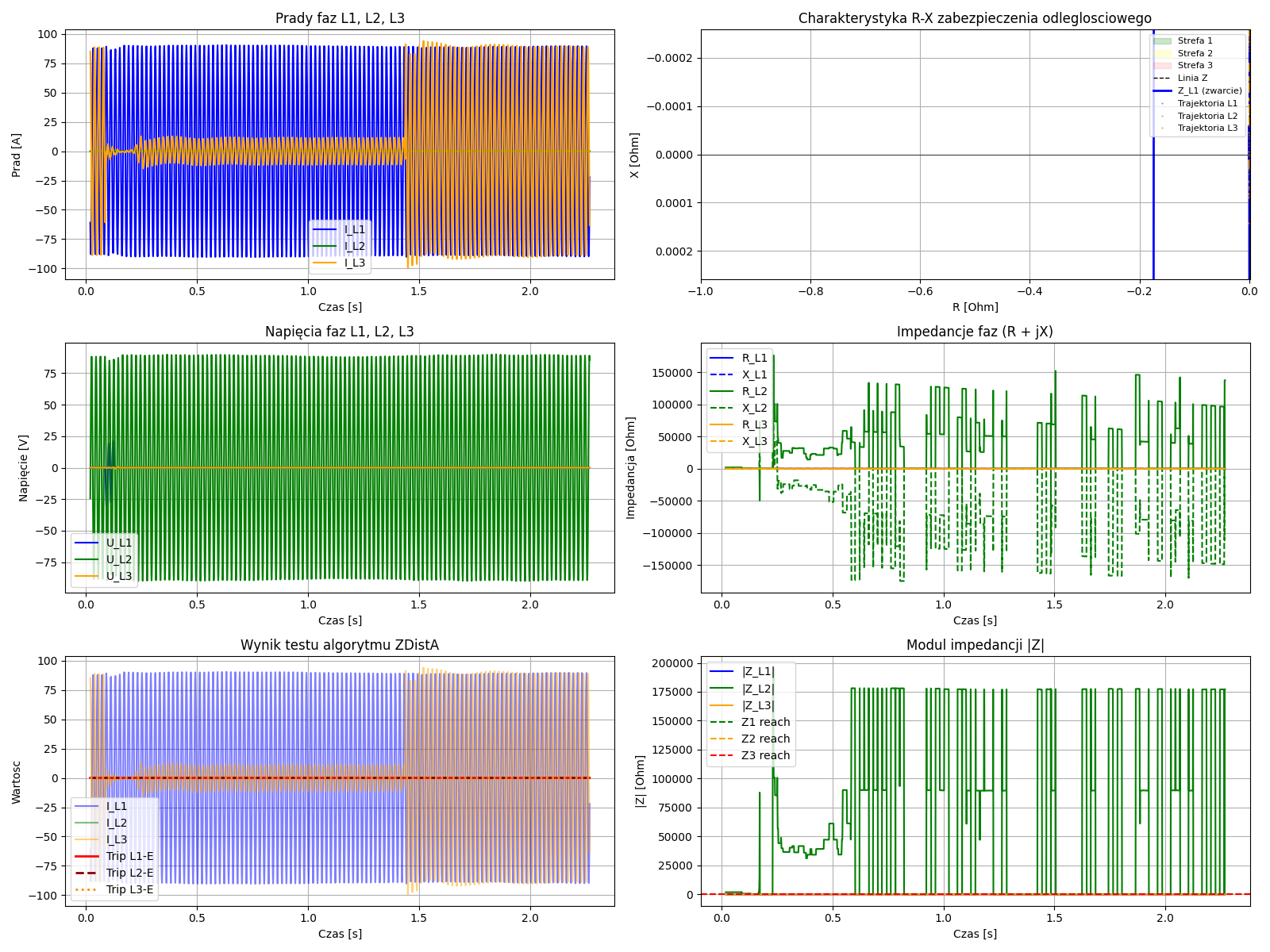Click the Linia Z legend entry
Viewport: 1270px width, 952px height.
point(1192,78)
